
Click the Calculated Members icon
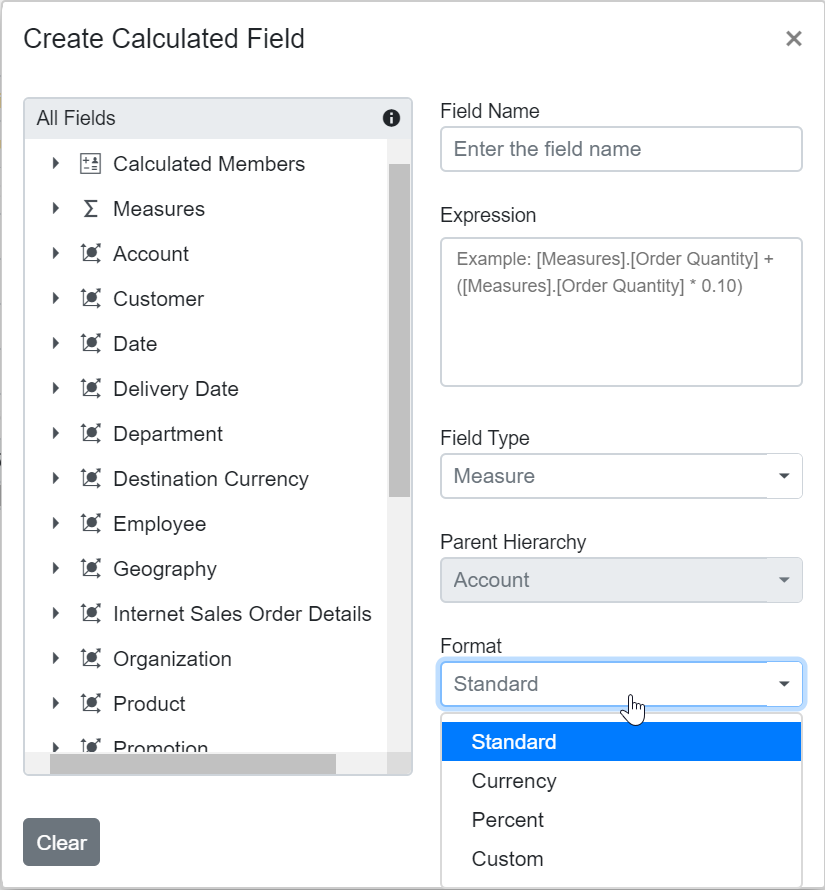pos(91,163)
